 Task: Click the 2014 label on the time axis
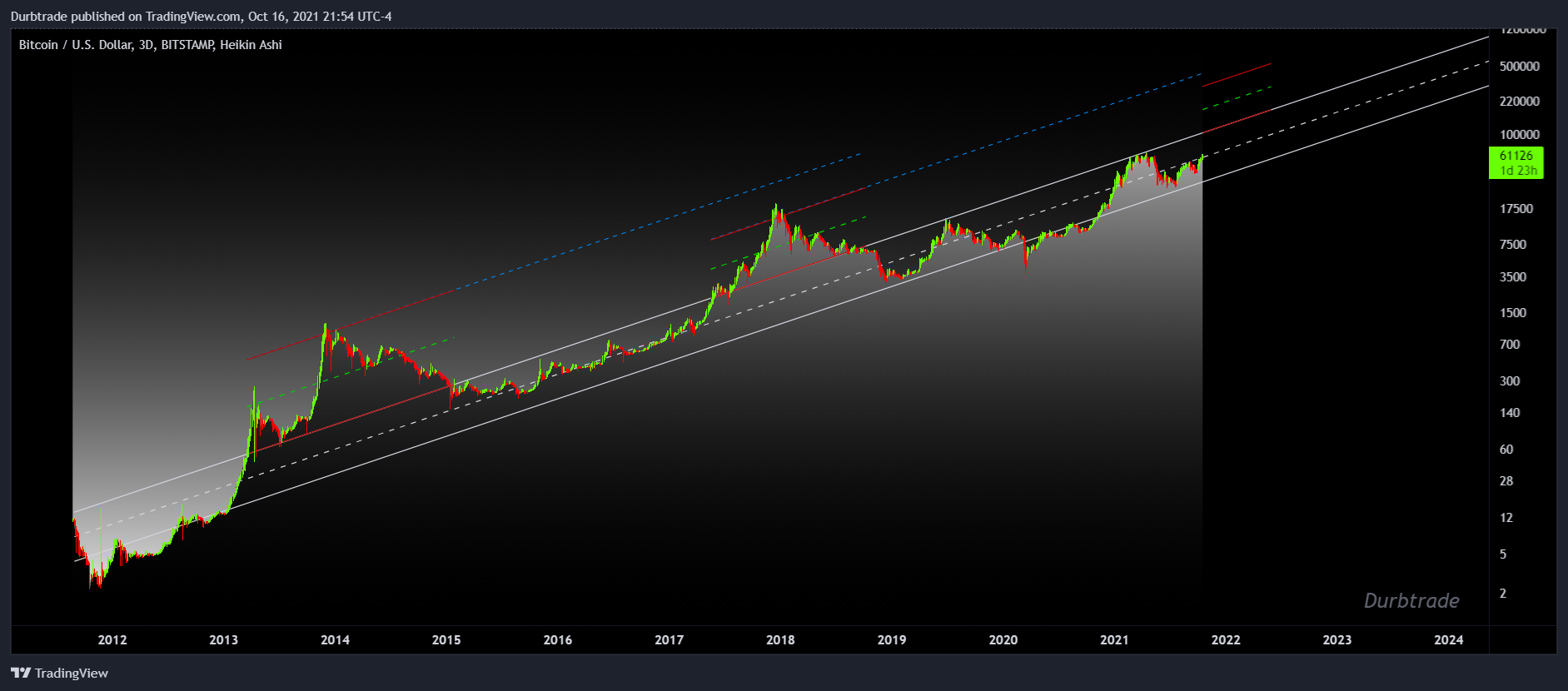335,640
